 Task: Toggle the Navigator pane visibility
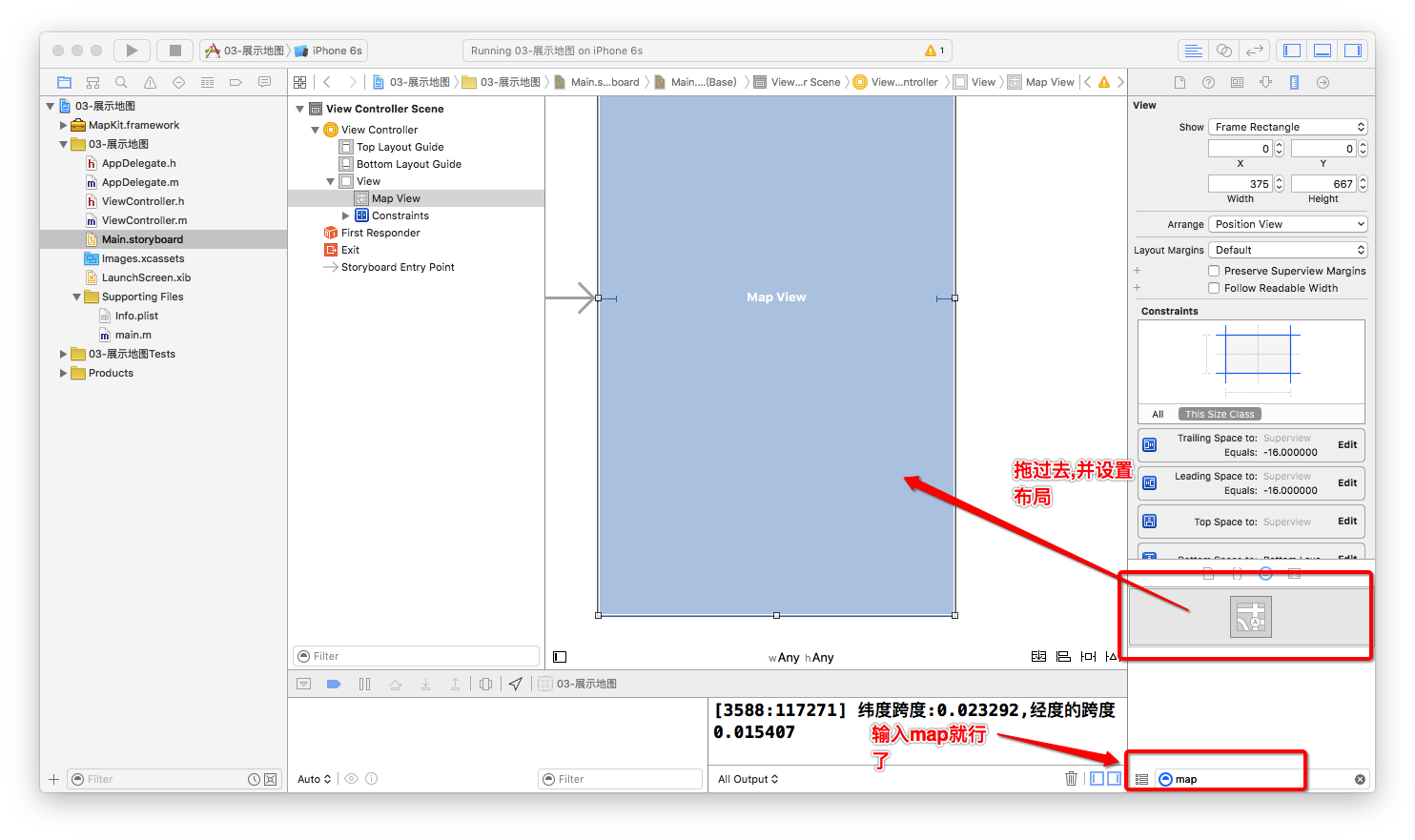pyautogui.click(x=1292, y=51)
